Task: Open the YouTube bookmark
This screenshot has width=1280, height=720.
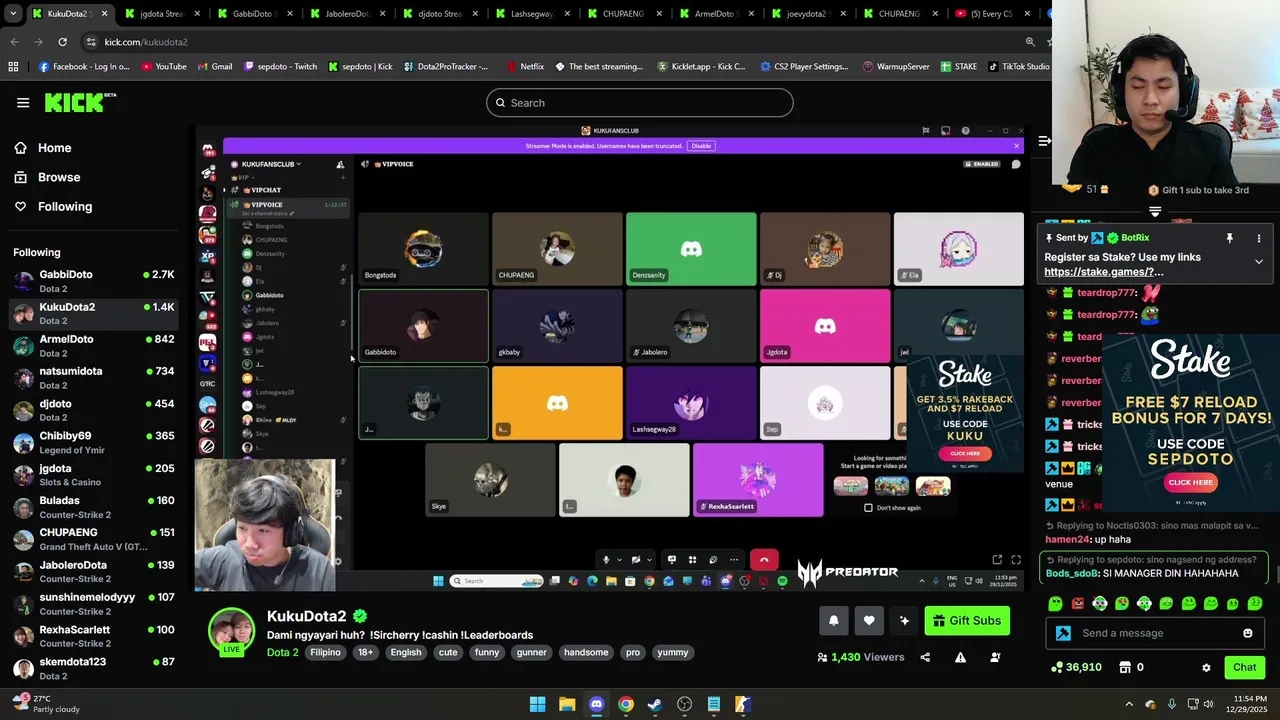Action: pos(164,67)
